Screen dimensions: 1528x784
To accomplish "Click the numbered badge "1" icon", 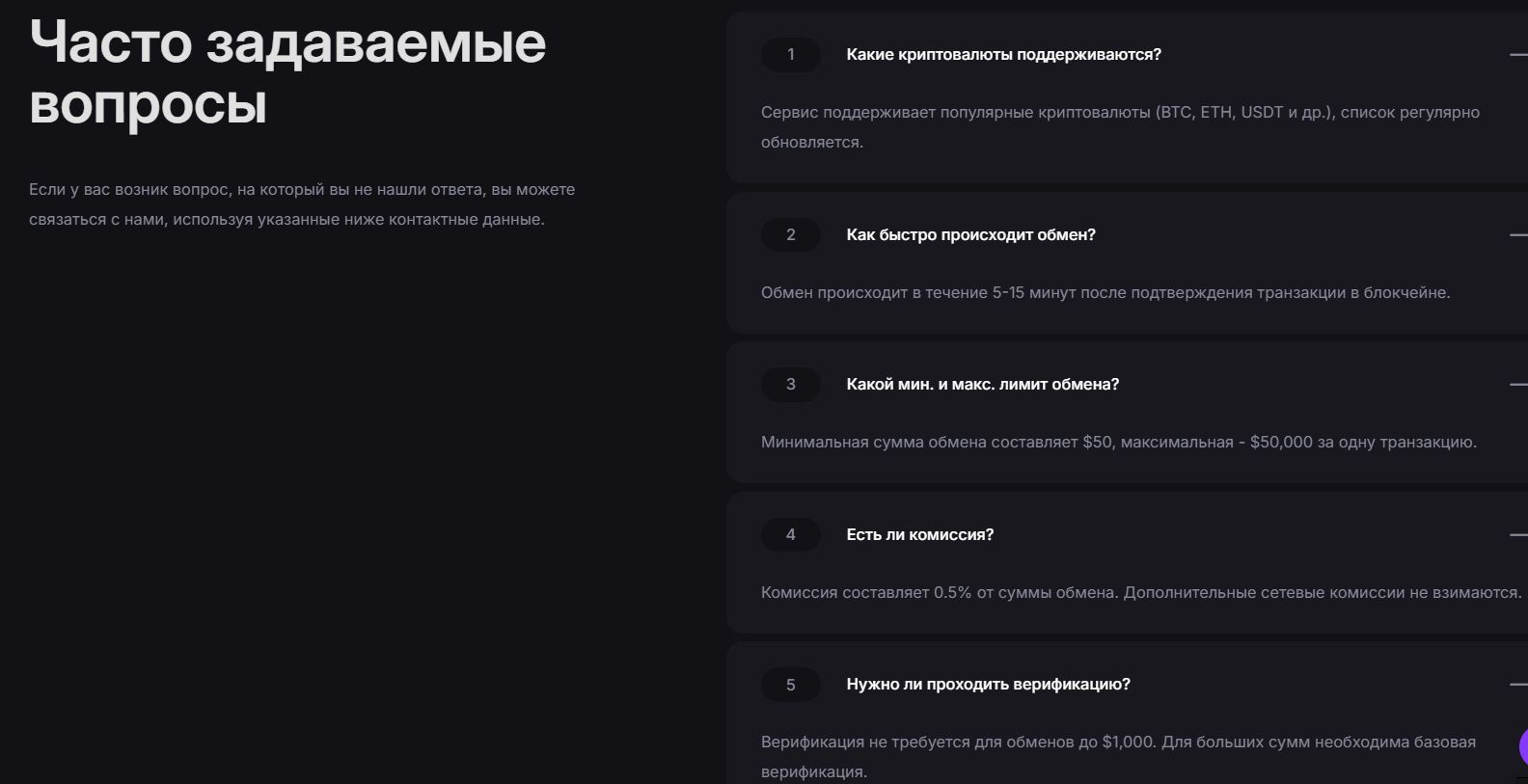I will pos(791,55).
